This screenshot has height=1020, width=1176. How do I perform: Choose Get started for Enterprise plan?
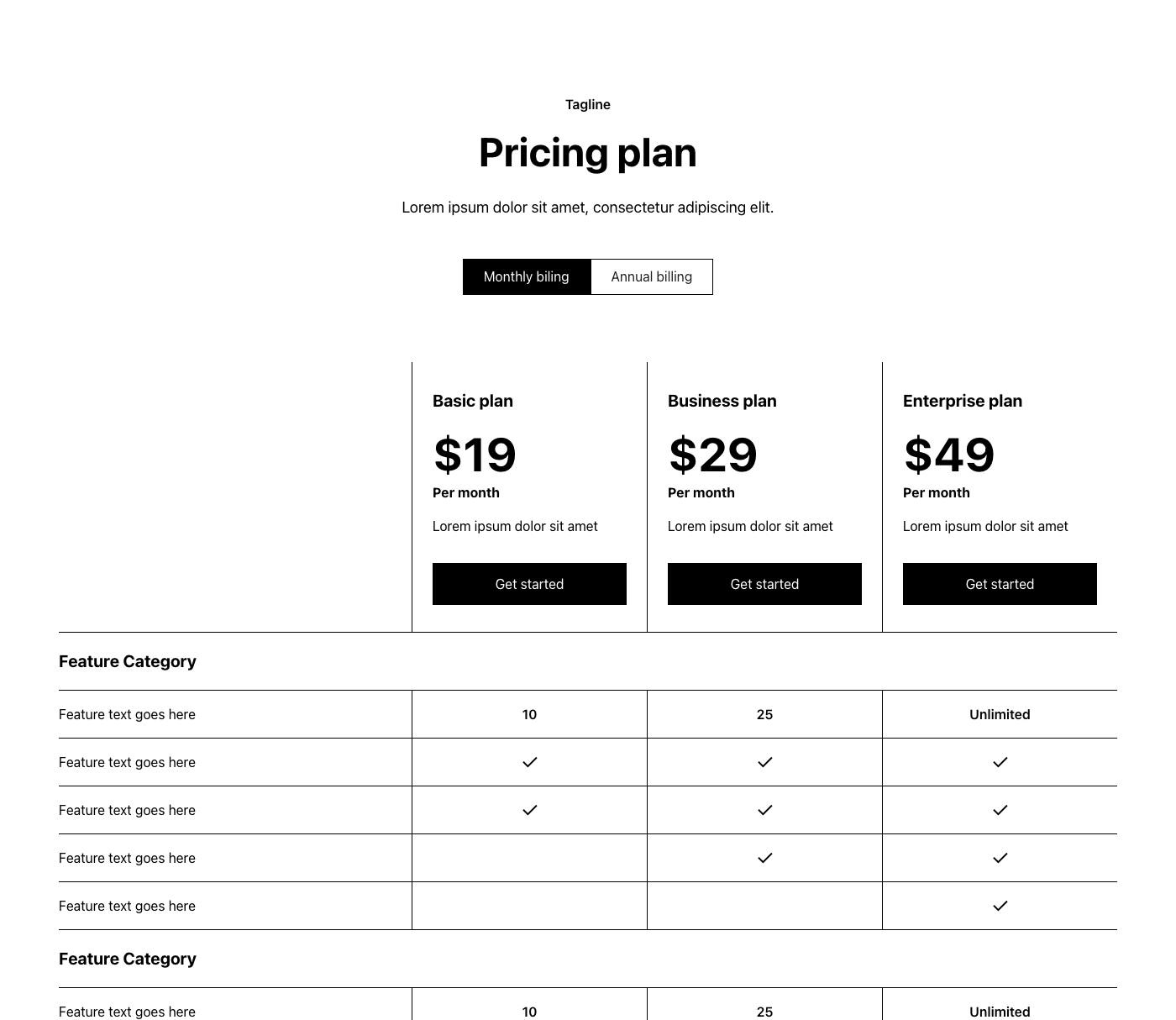[x=1000, y=584]
